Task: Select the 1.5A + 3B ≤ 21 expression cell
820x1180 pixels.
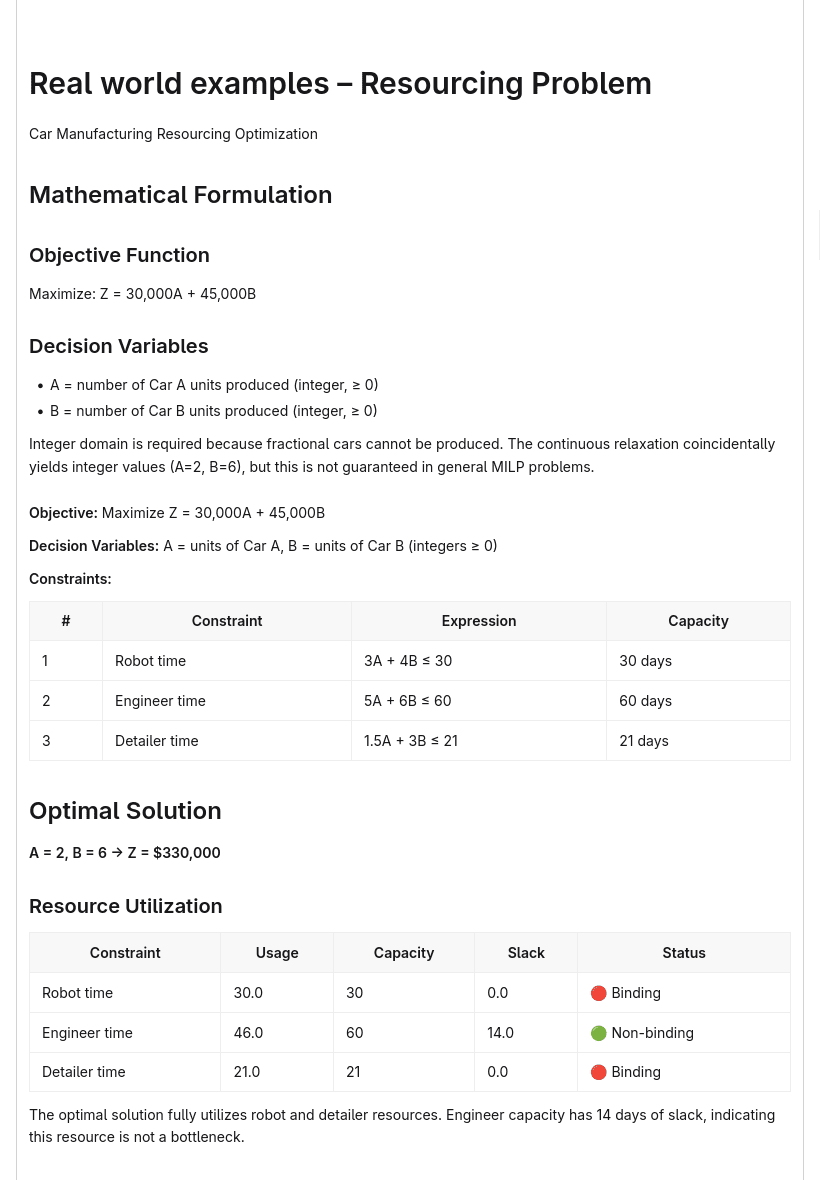Action: click(478, 741)
